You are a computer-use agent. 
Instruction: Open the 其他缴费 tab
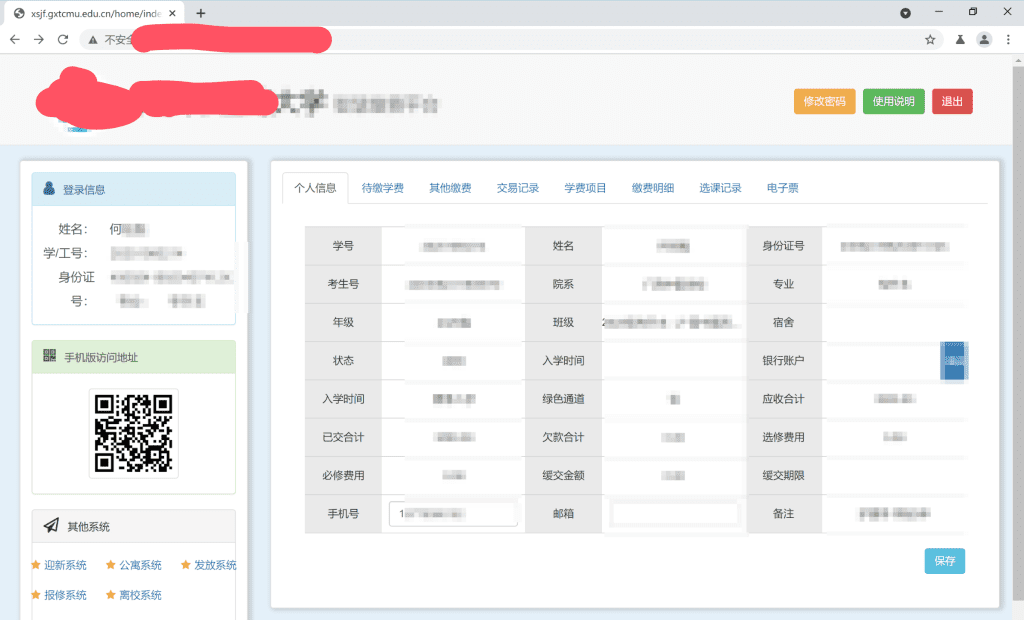pyautogui.click(x=450, y=188)
